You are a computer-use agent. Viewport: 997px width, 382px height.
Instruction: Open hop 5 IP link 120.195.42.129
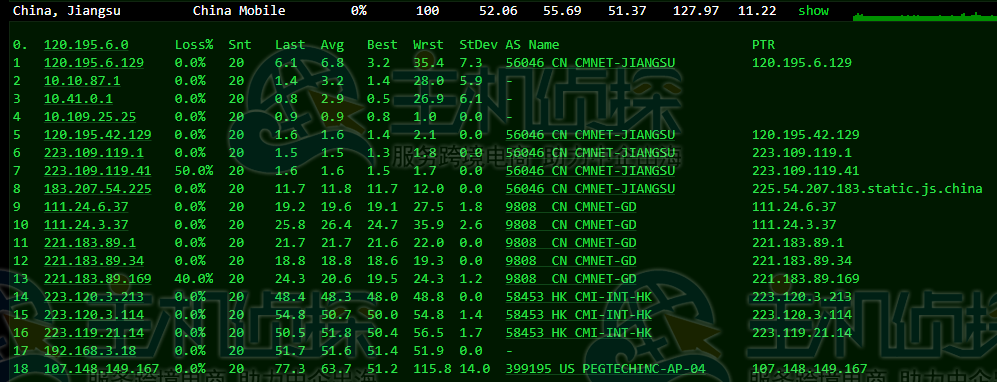click(97, 135)
